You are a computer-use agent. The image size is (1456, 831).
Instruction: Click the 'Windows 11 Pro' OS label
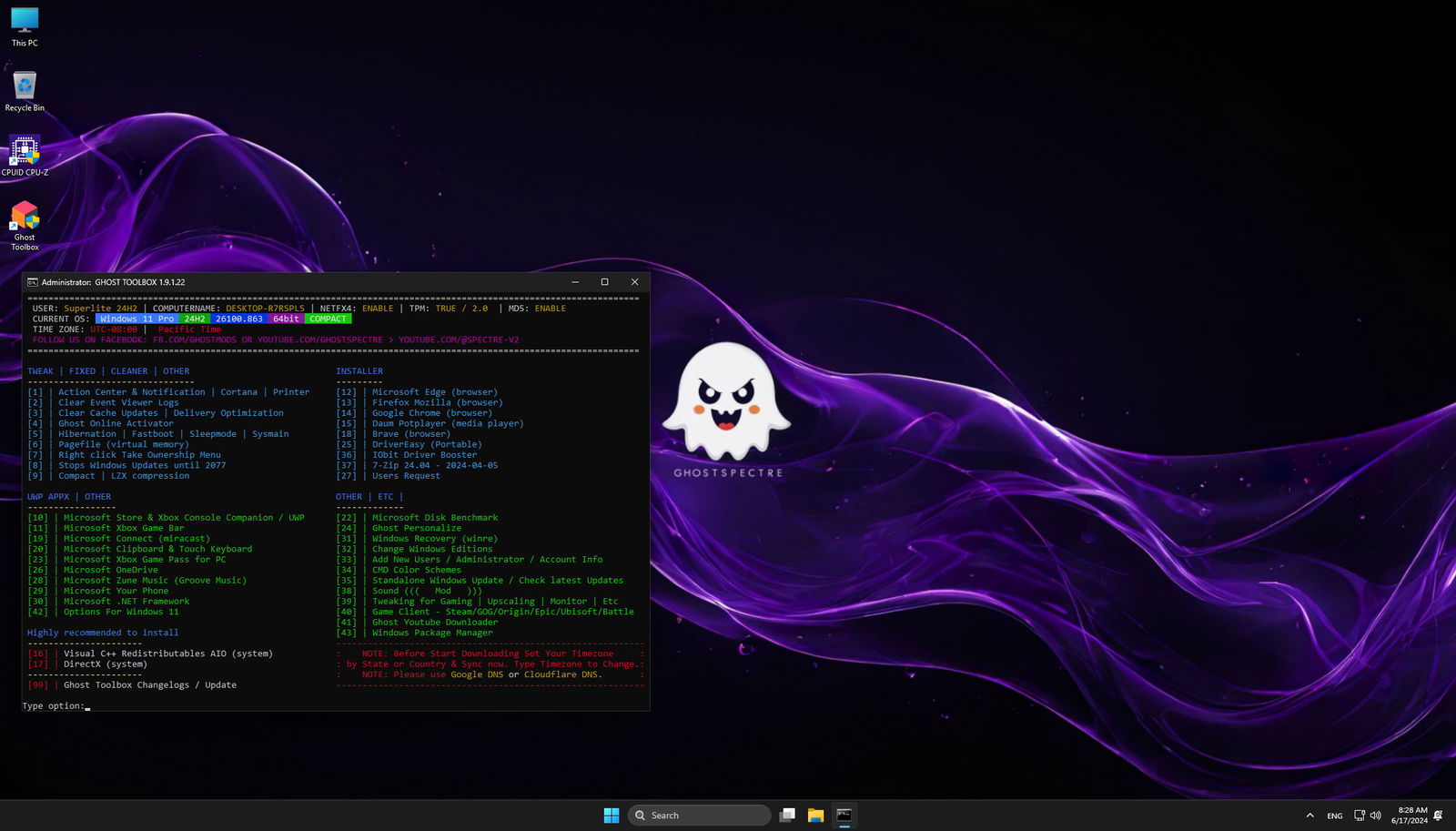coord(137,319)
